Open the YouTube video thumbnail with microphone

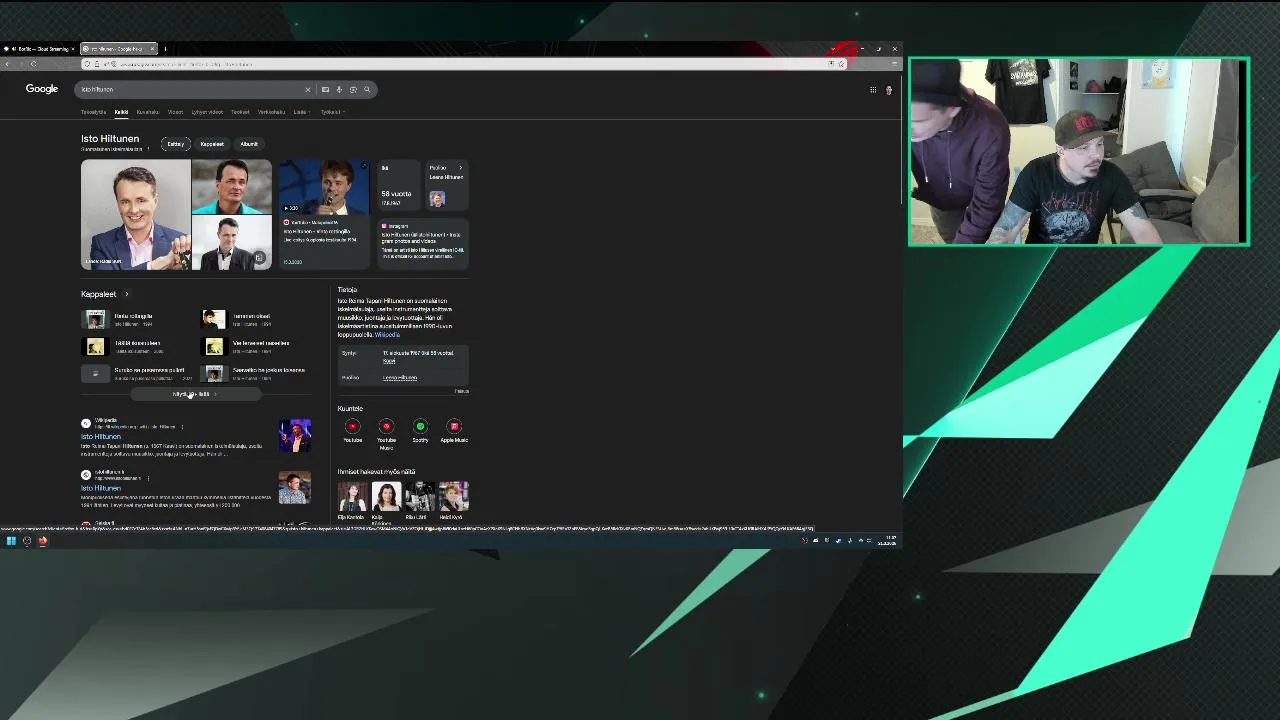pyautogui.click(x=324, y=187)
